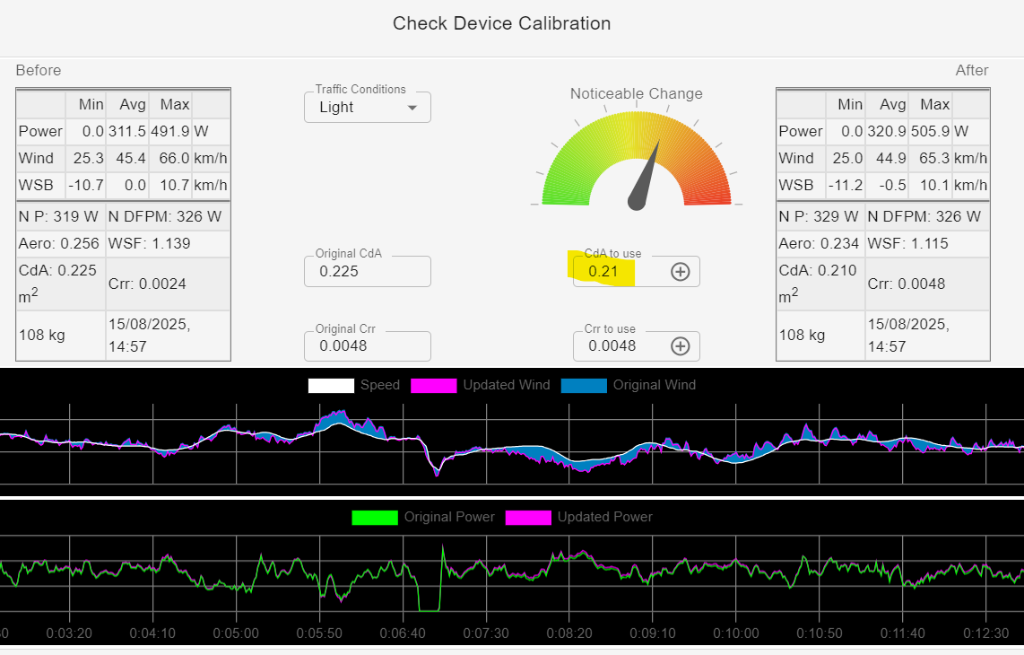Open the Traffic Conditions dropdown arrow
The image size is (1024, 655).
[412, 107]
